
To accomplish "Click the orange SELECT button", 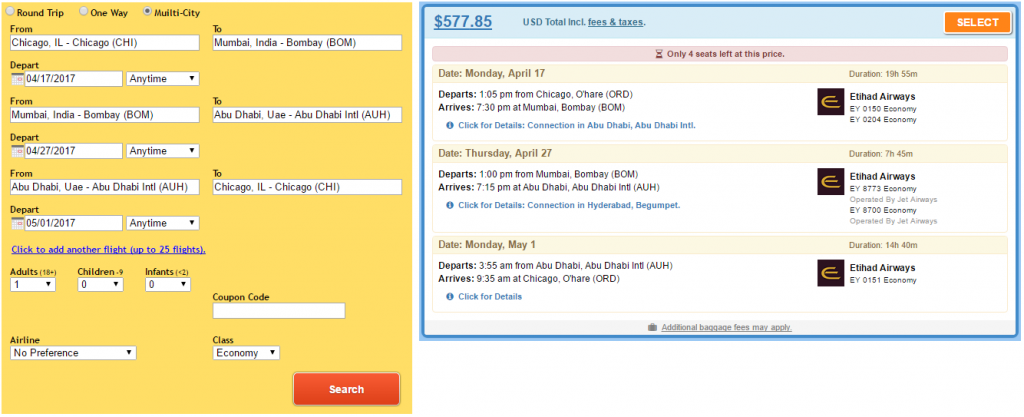I will tap(977, 22).
